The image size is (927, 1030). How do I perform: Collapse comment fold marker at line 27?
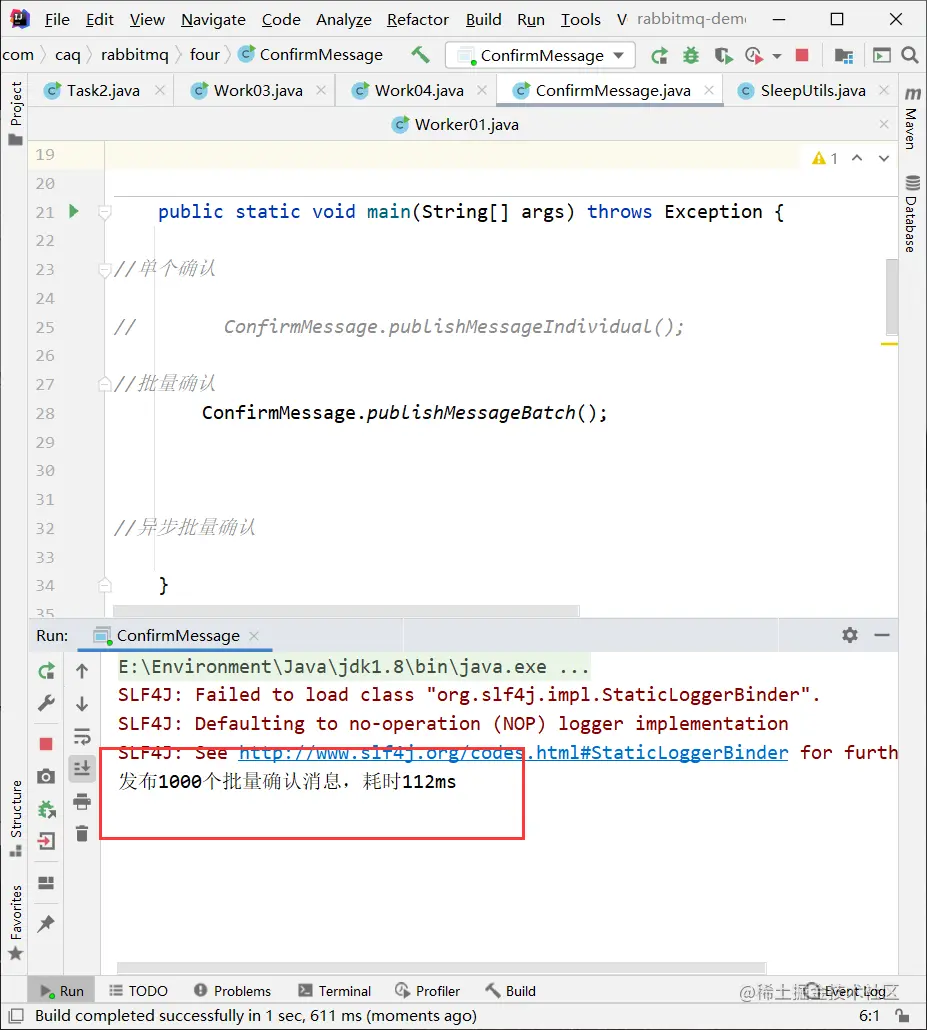[x=104, y=384]
